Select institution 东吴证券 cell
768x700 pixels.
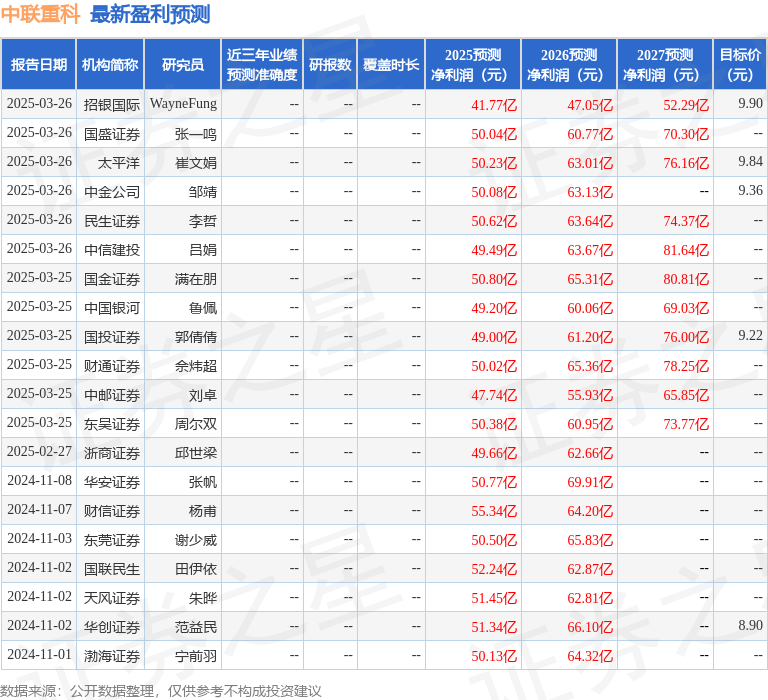pos(112,424)
